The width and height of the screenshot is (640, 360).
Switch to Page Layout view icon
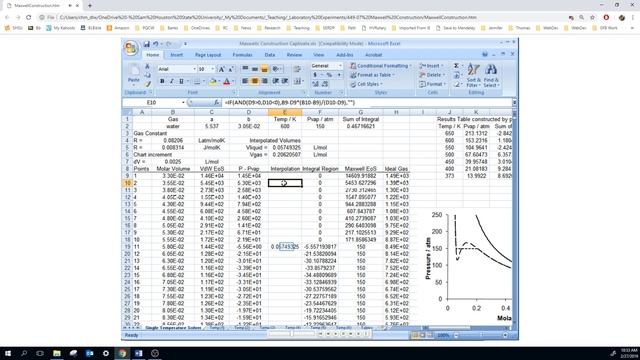tap(422, 336)
